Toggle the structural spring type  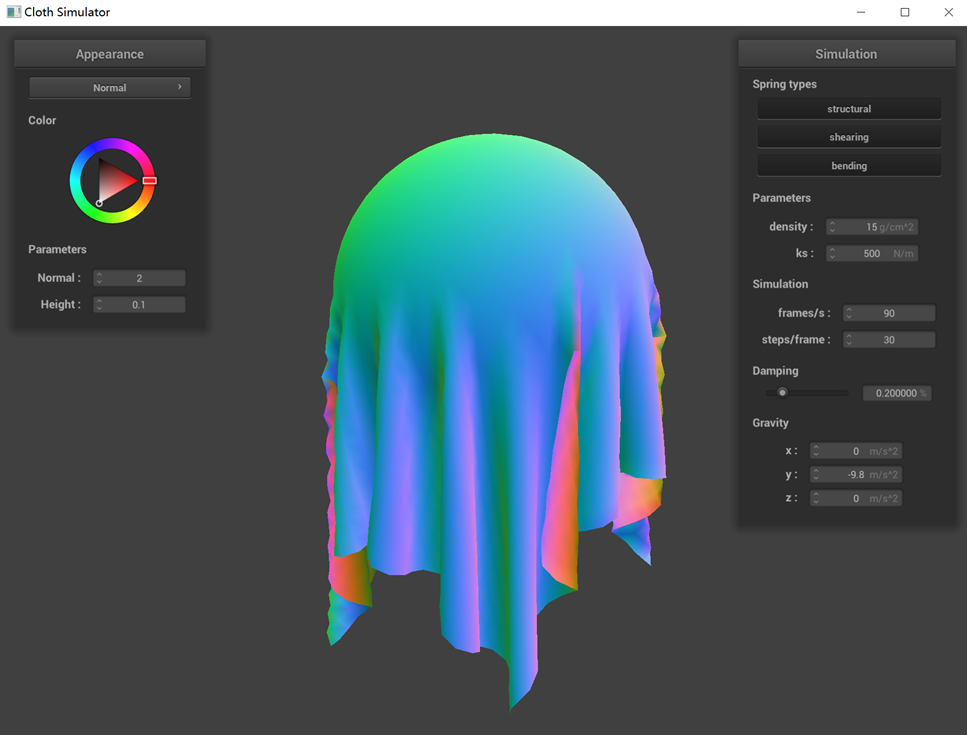849,109
